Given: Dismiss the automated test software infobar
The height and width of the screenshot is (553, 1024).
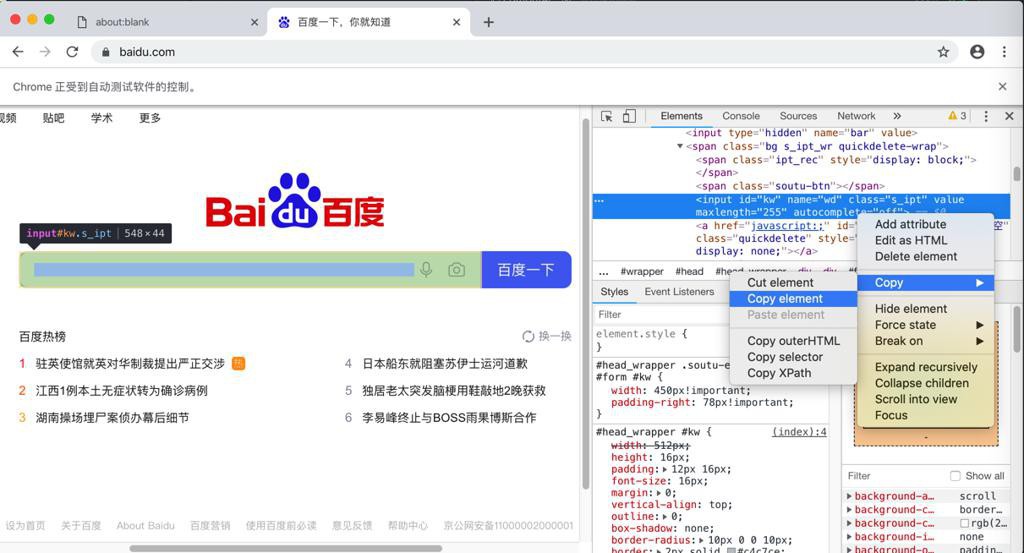Looking at the screenshot, I should click(1002, 86).
